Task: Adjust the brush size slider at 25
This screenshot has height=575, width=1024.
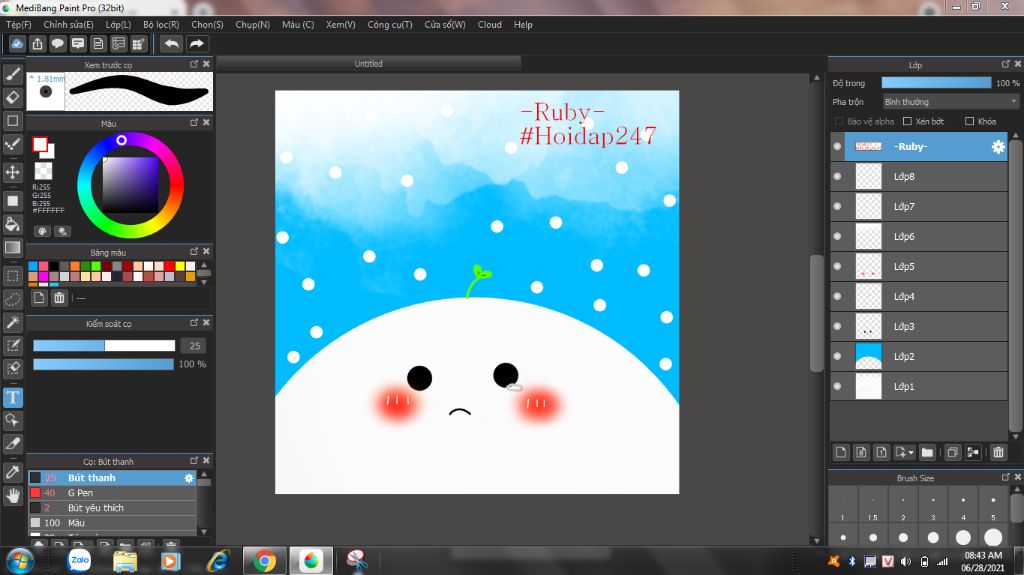Action: coord(104,346)
